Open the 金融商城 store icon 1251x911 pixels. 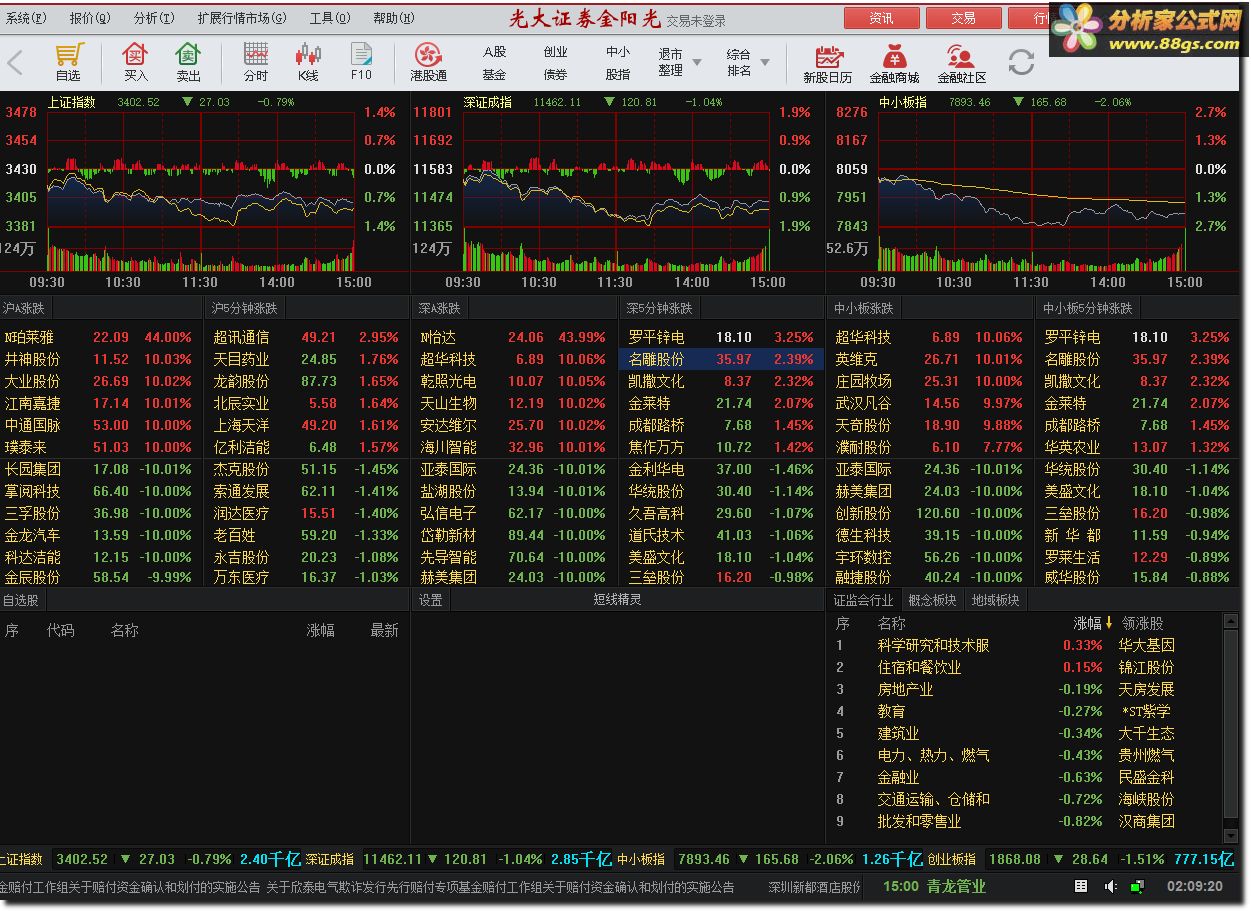point(894,62)
